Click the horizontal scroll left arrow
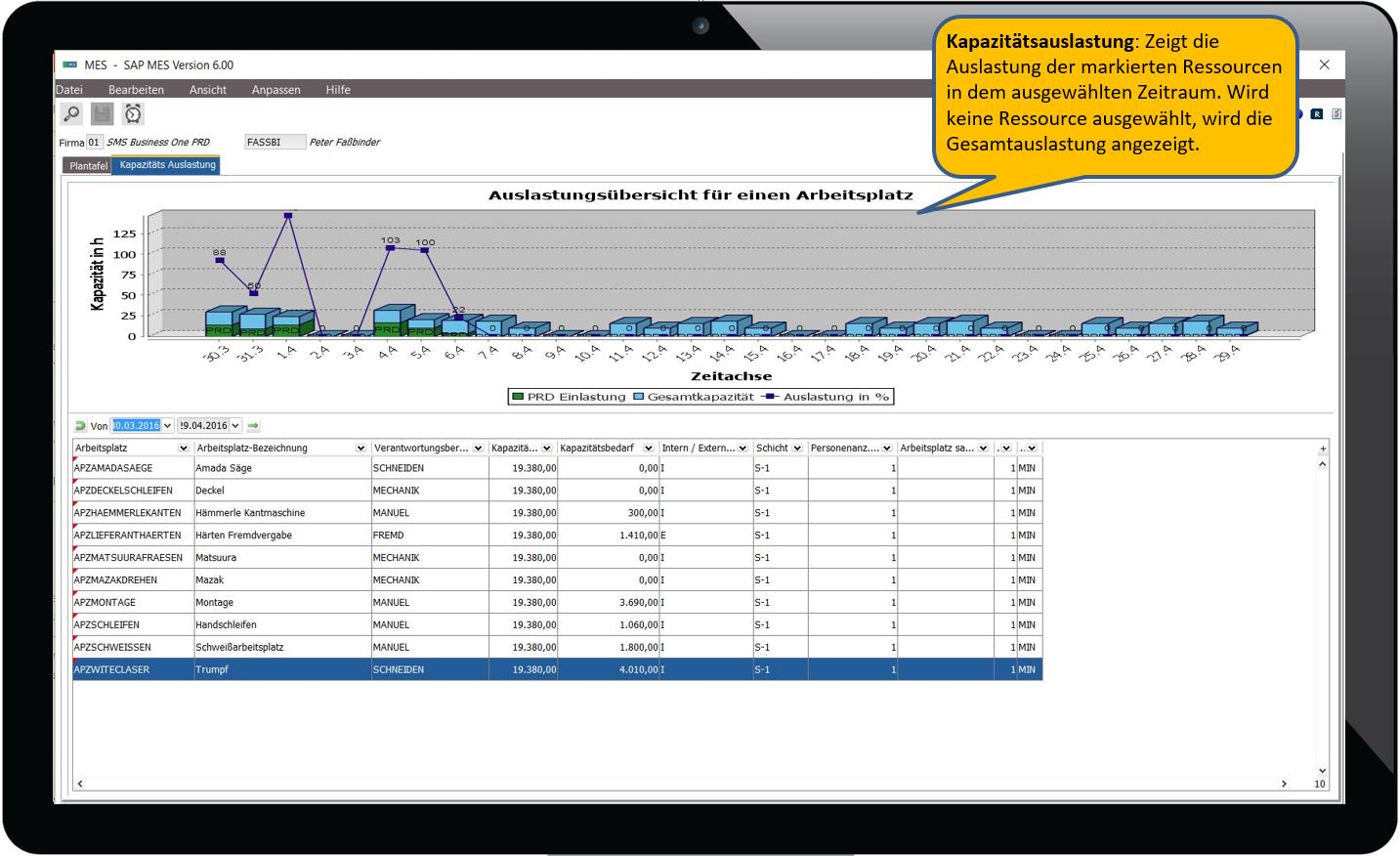 [x=80, y=784]
